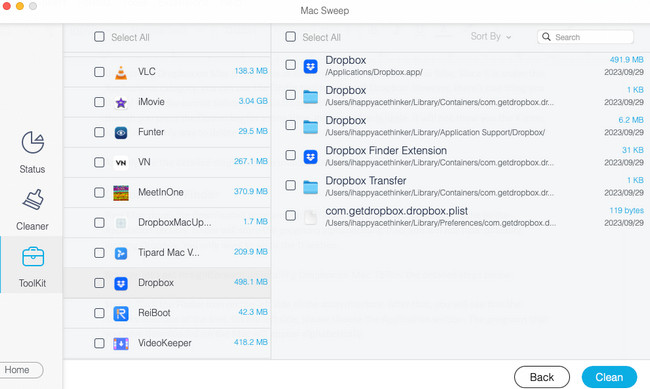This screenshot has width=650, height=389.
Task: Tick the MeetInOne checkbox
Action: (x=99, y=192)
